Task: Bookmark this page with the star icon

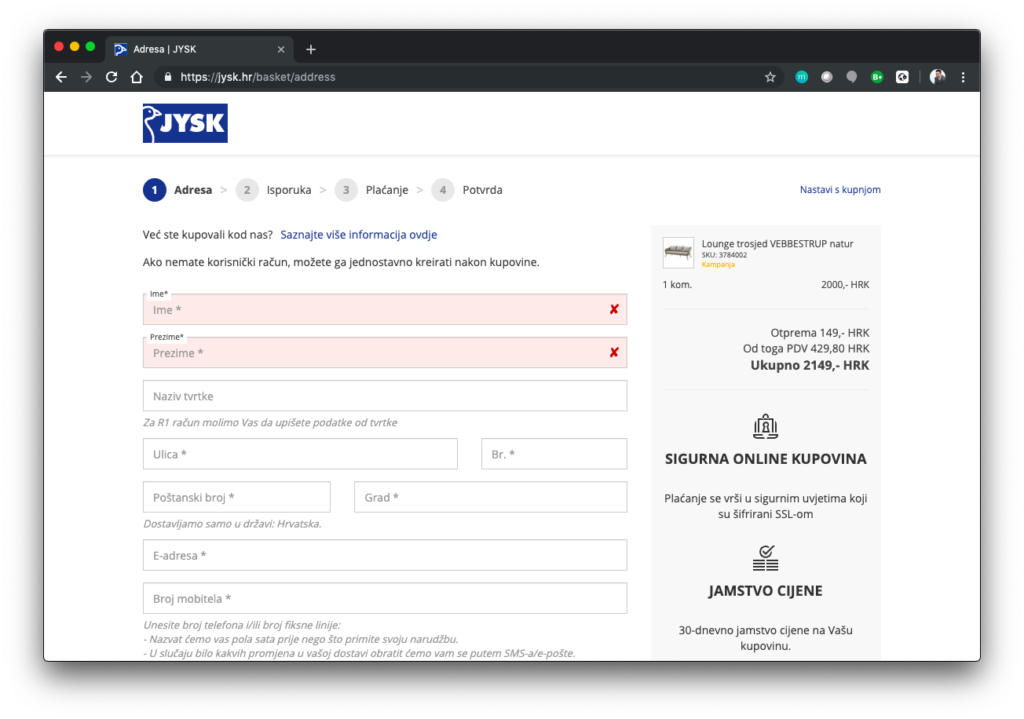Action: pos(770,77)
